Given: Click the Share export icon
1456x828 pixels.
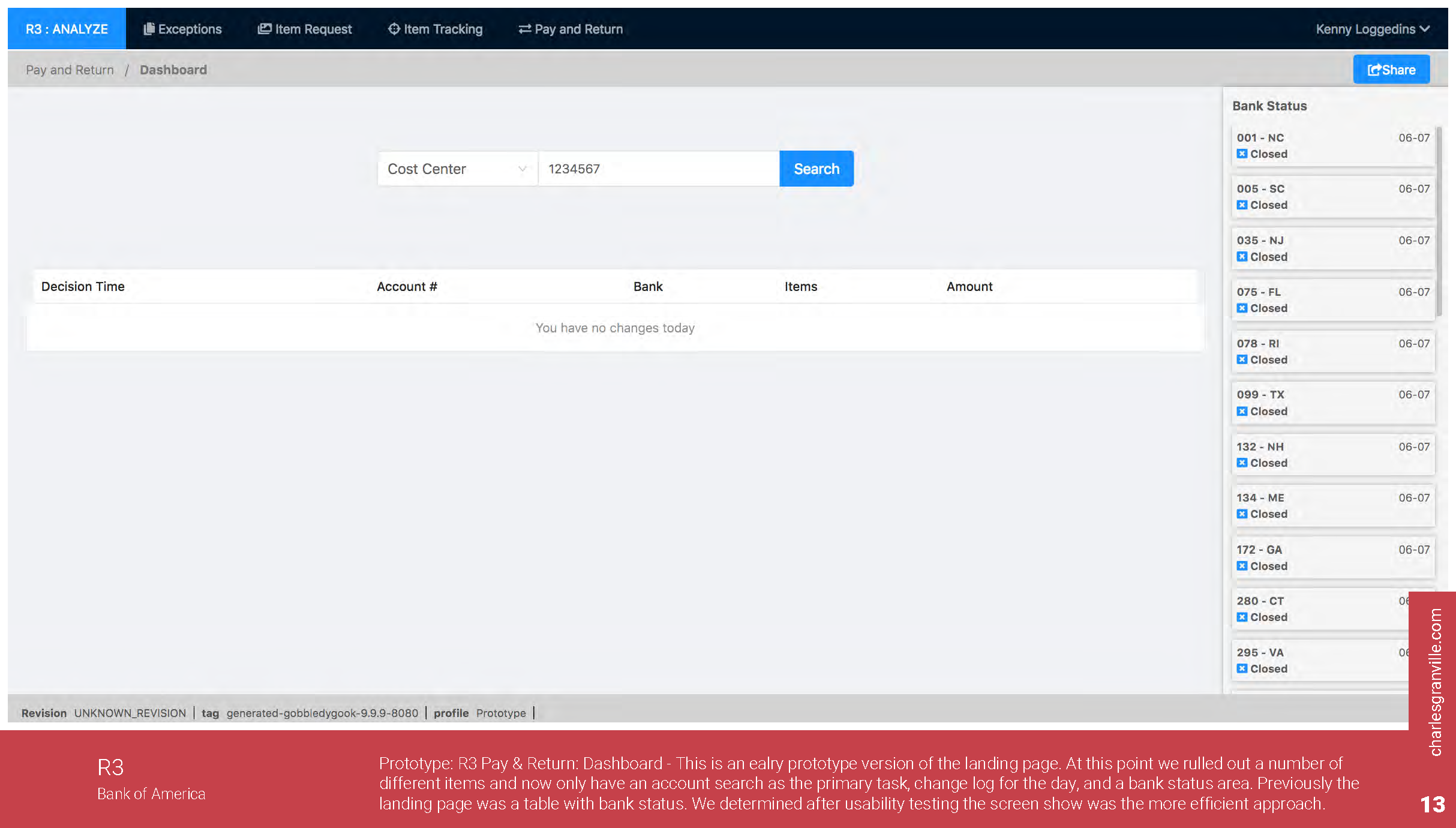Looking at the screenshot, I should pos(1374,70).
